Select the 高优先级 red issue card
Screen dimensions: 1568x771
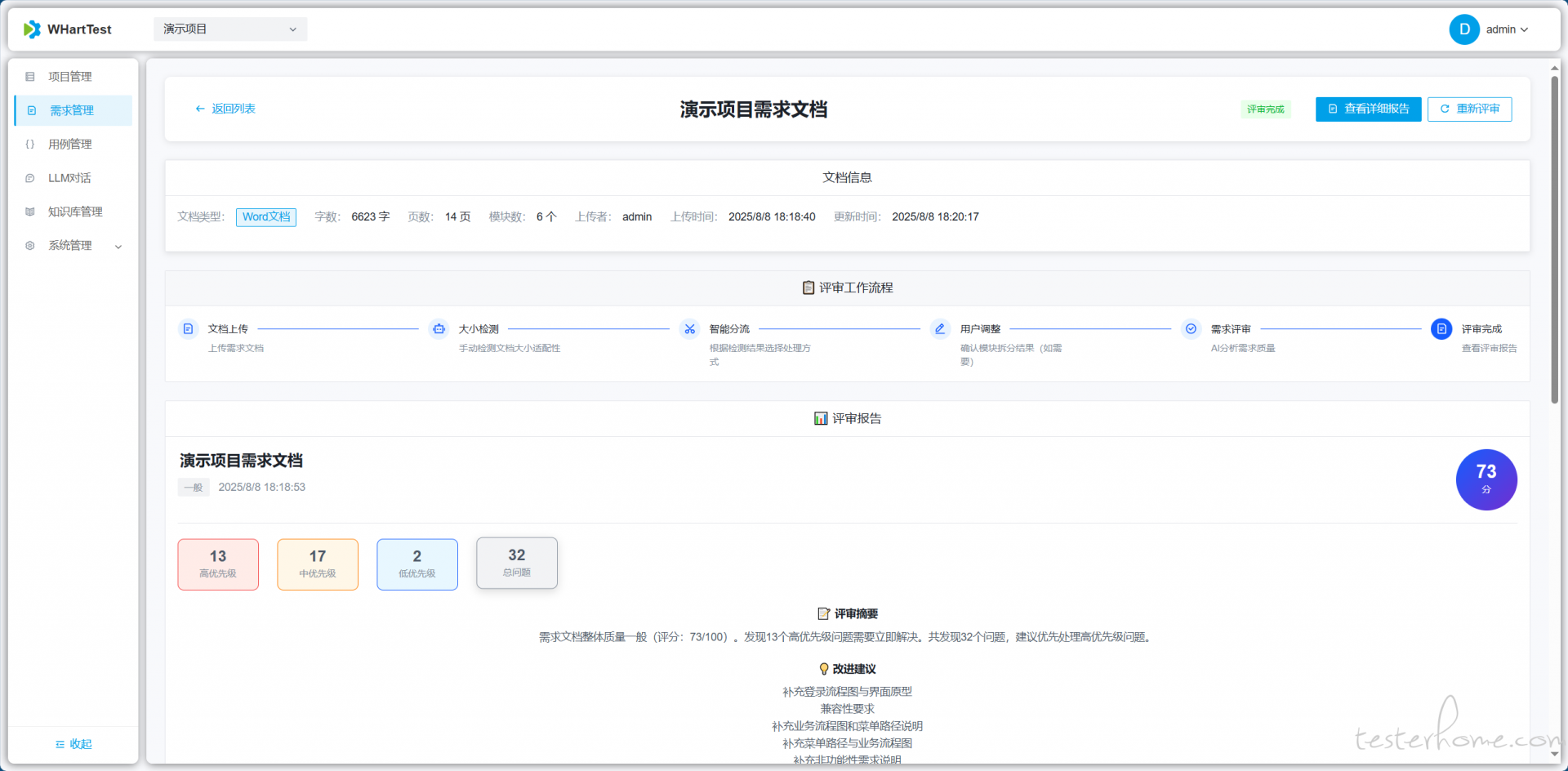click(218, 564)
